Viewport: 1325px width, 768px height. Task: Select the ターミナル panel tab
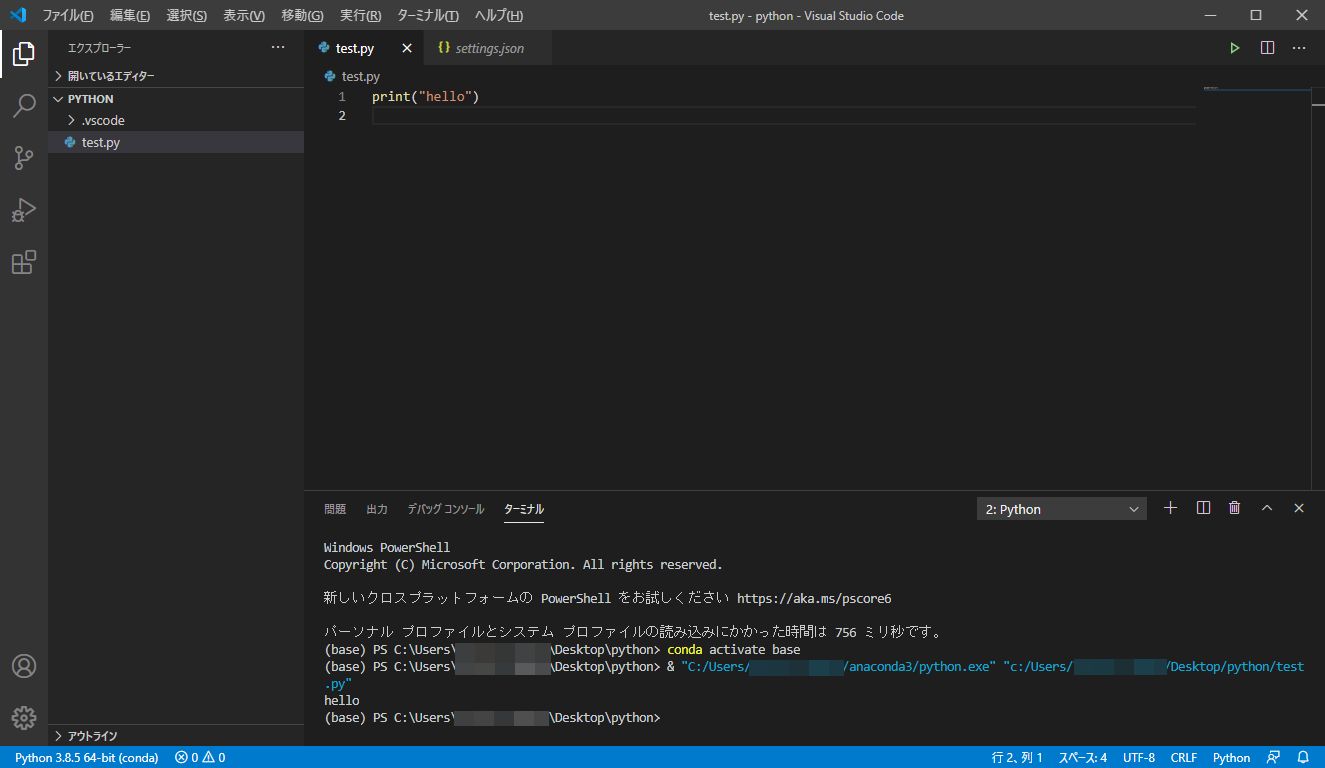coord(524,509)
